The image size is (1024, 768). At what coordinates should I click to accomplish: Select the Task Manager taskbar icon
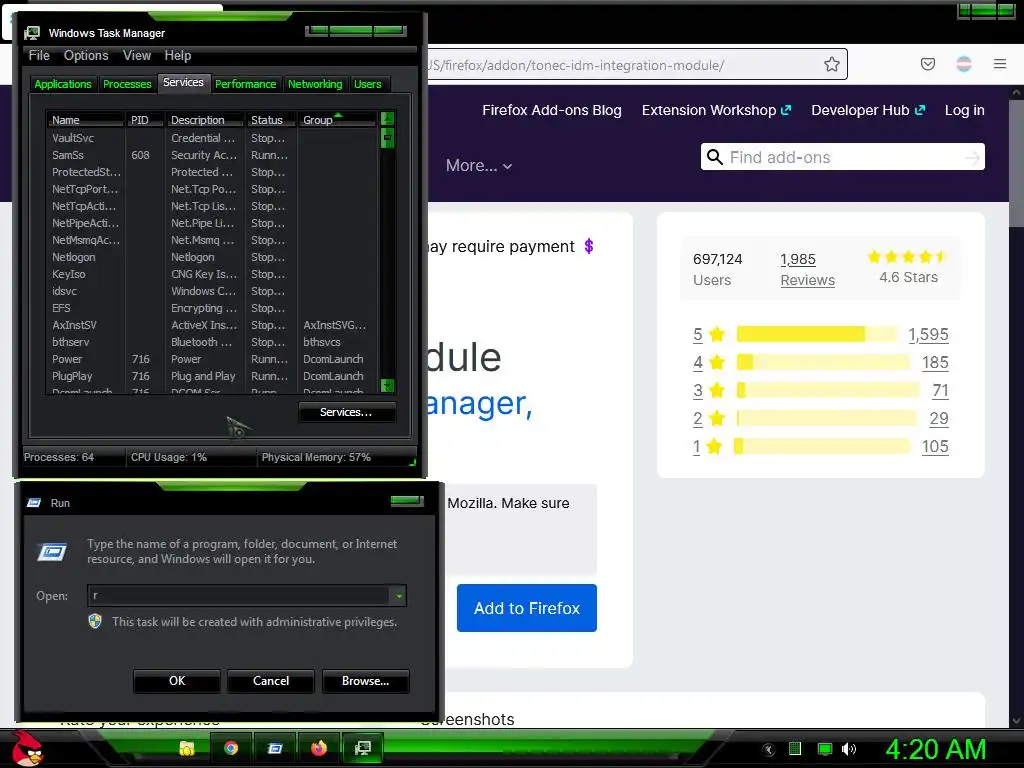(x=362, y=748)
